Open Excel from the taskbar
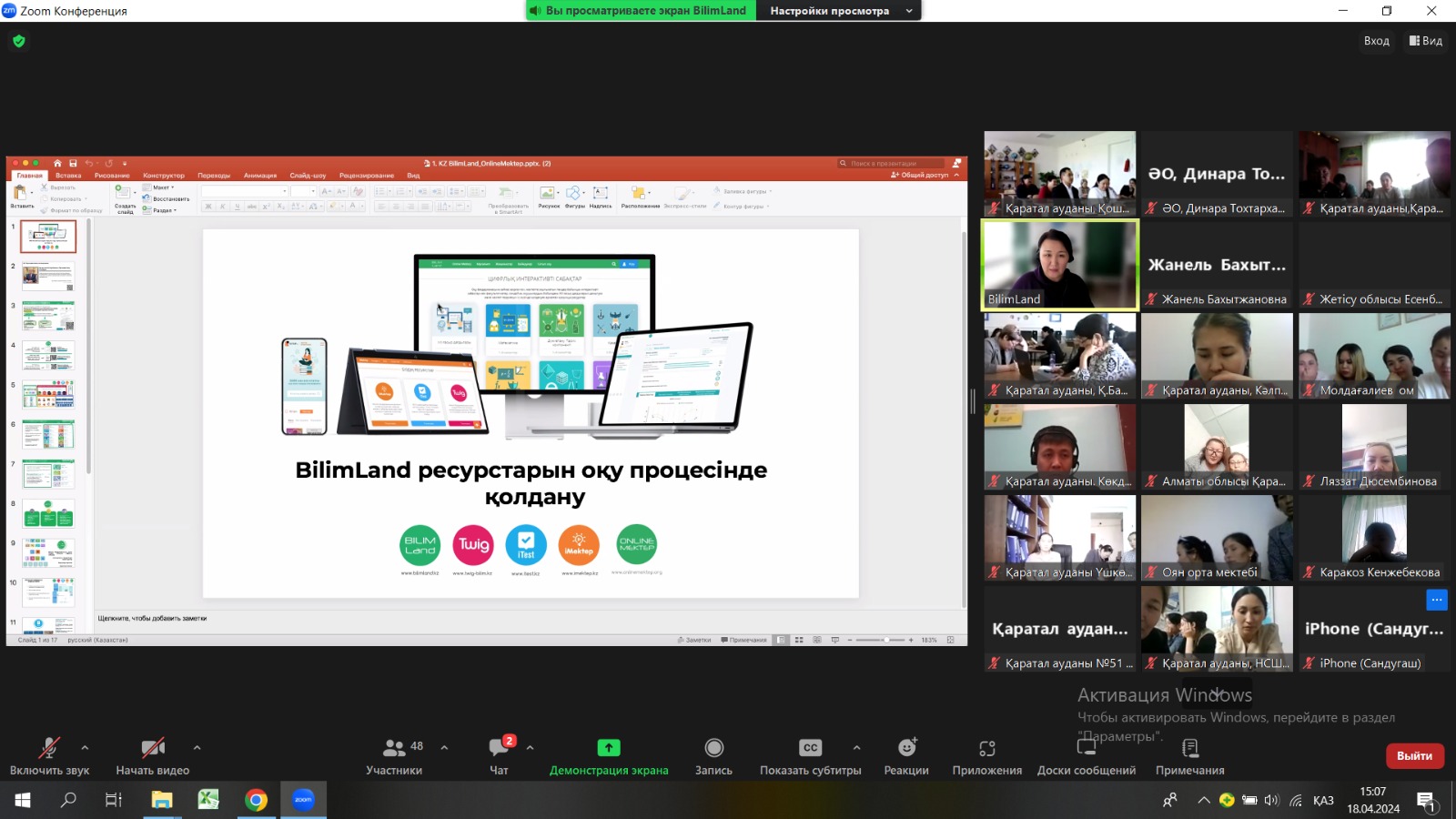Screen dimensions: 1456x819 pyautogui.click(x=208, y=800)
